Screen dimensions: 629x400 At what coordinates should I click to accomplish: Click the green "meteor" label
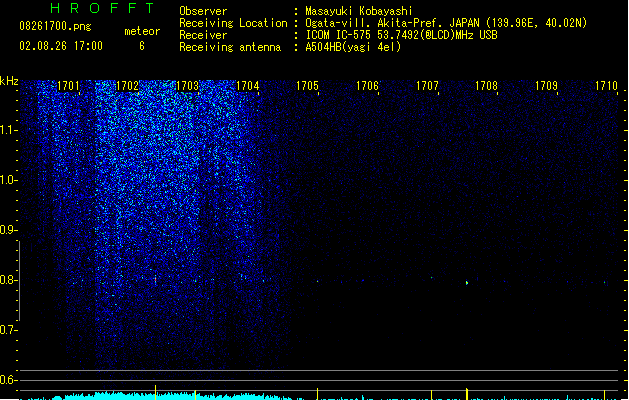(x=142, y=31)
